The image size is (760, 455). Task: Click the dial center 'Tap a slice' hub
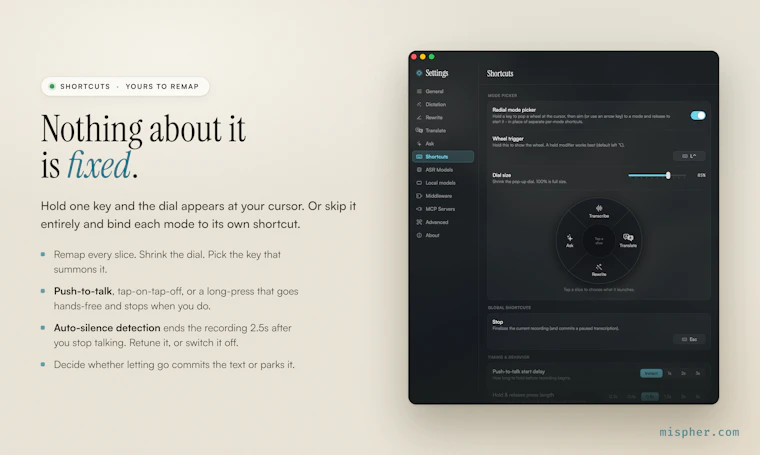click(x=599, y=240)
